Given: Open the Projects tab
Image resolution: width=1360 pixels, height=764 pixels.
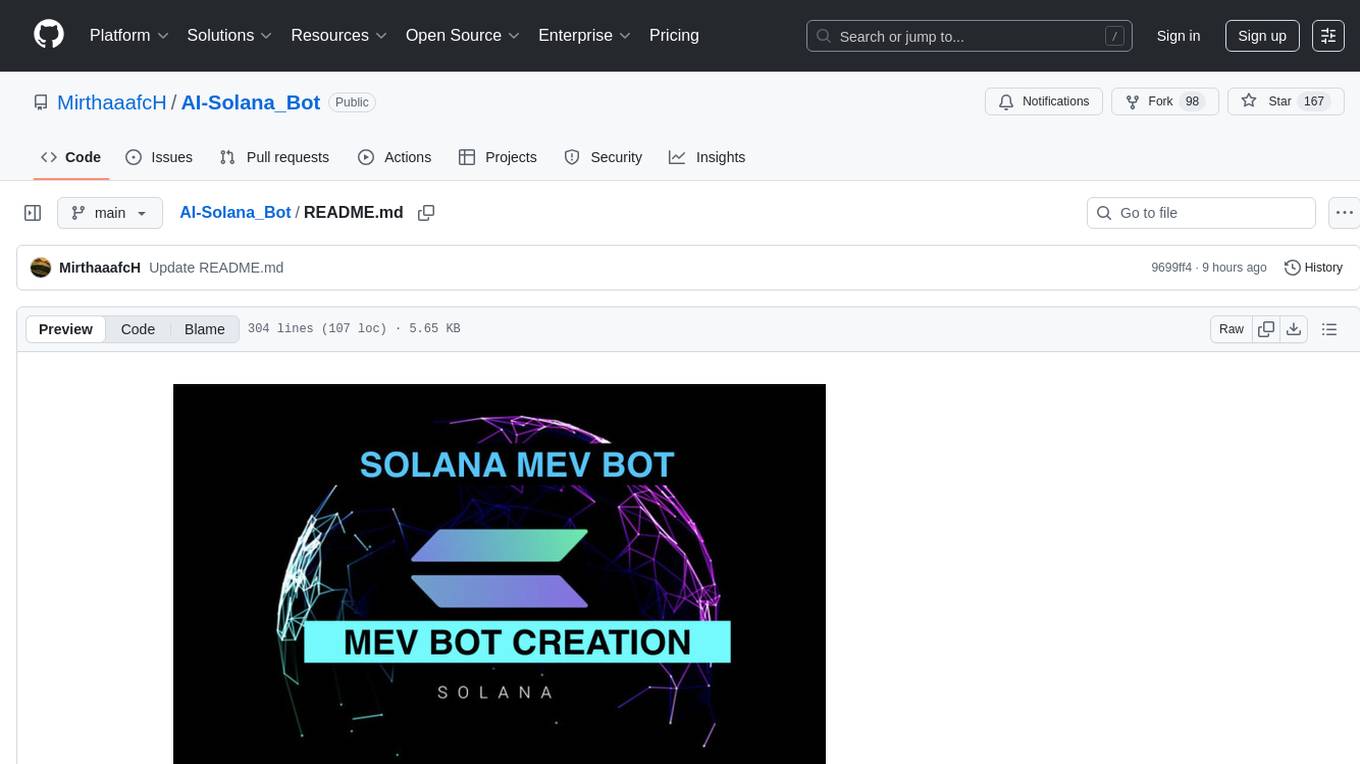Looking at the screenshot, I should point(498,157).
